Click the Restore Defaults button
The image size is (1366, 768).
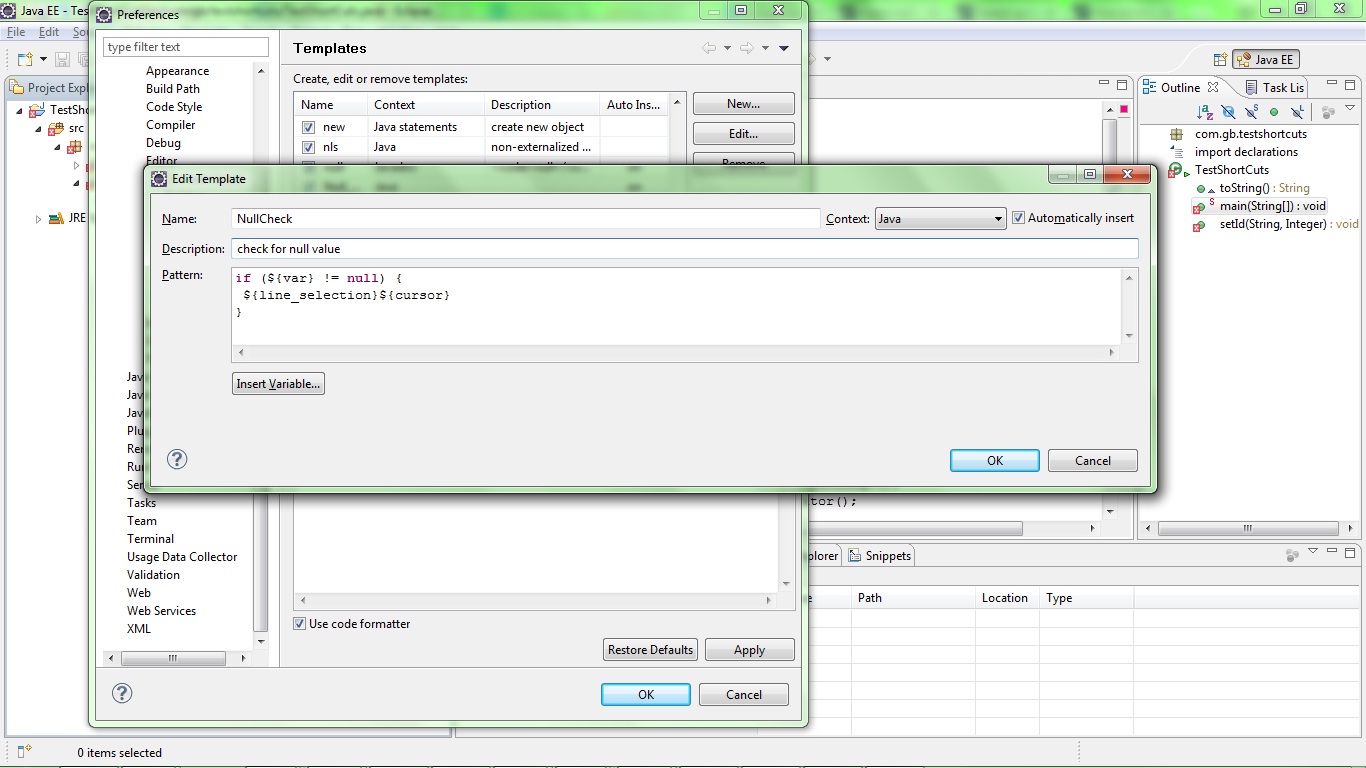pos(650,649)
